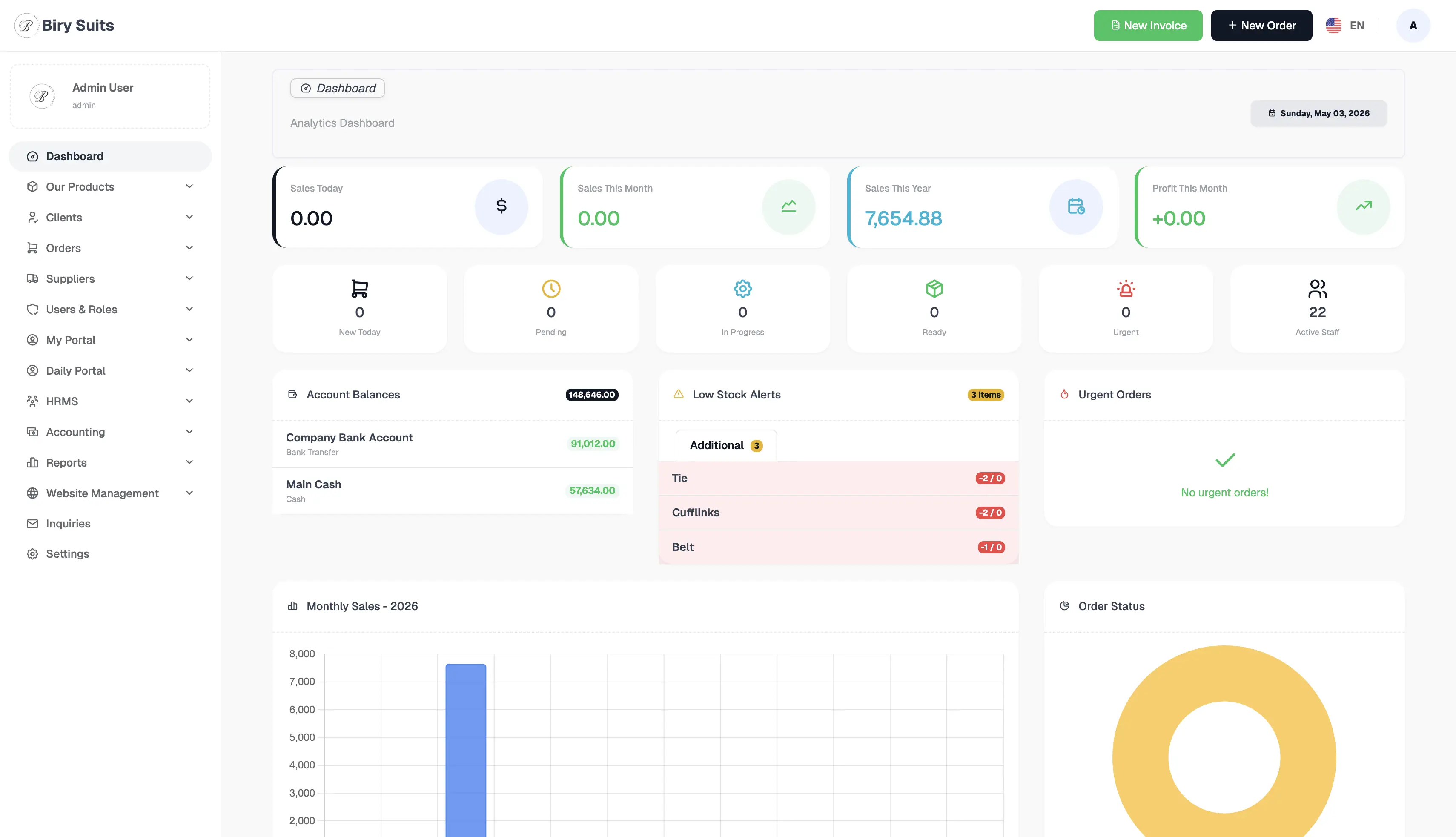Expand the My Portal chevron
Screen dimensions: 1456x837
189,340
